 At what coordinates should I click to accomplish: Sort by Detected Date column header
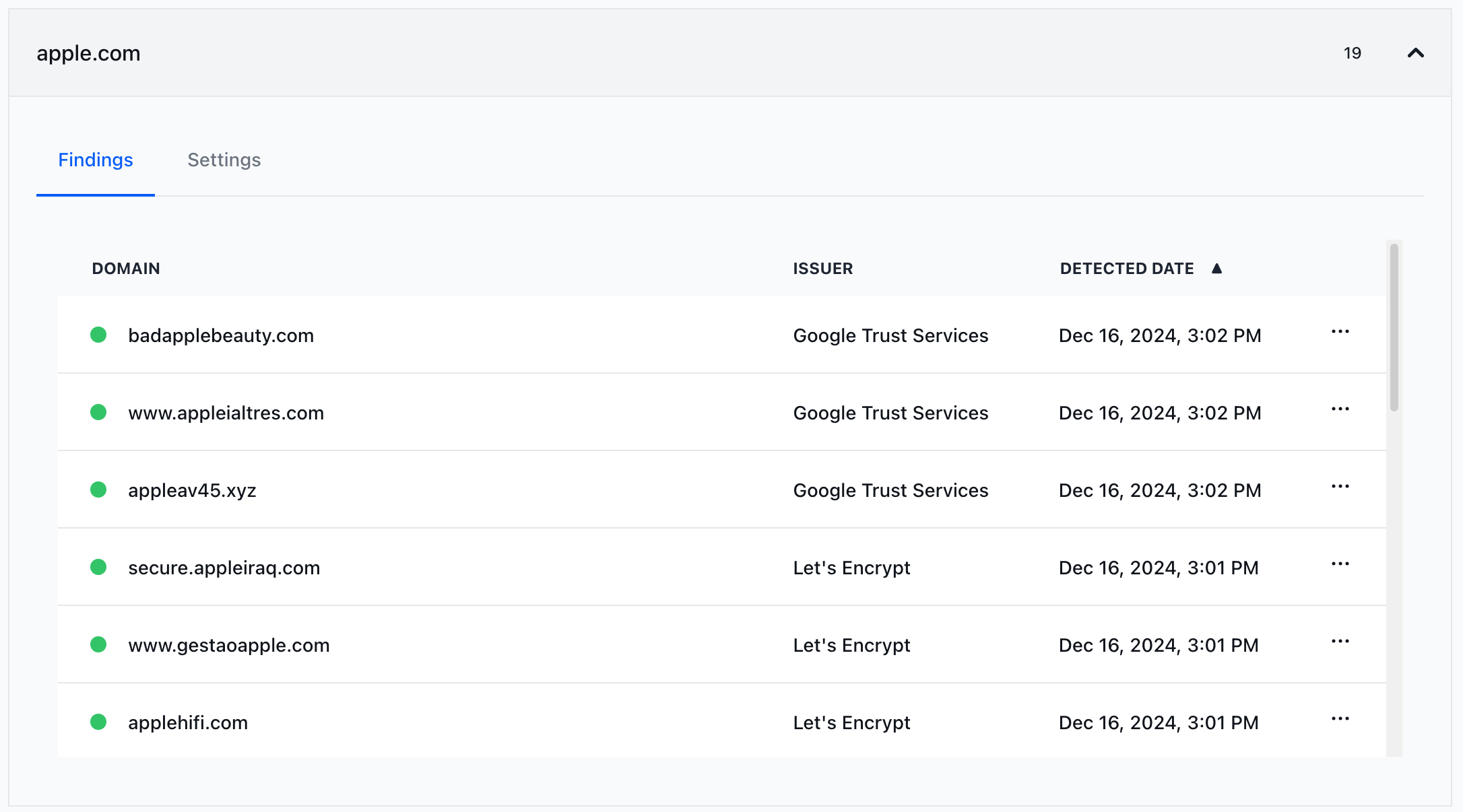coord(1126,269)
